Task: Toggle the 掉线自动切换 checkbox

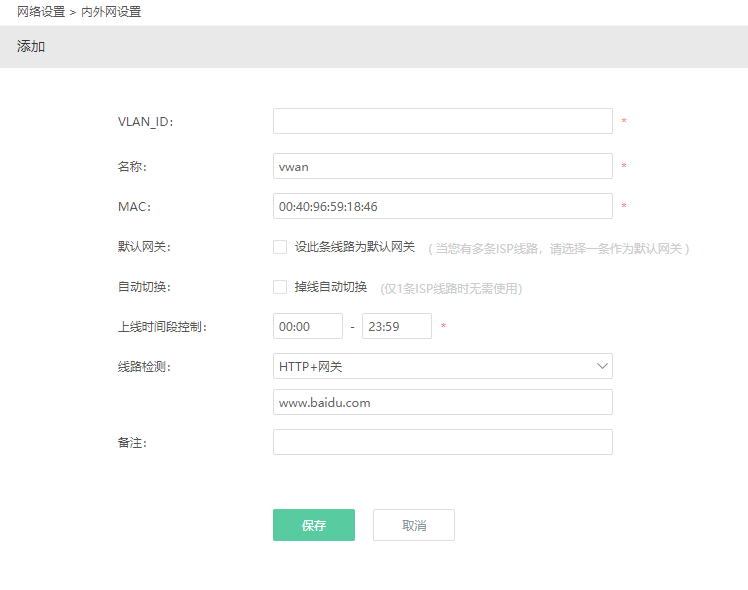Action: (x=280, y=287)
